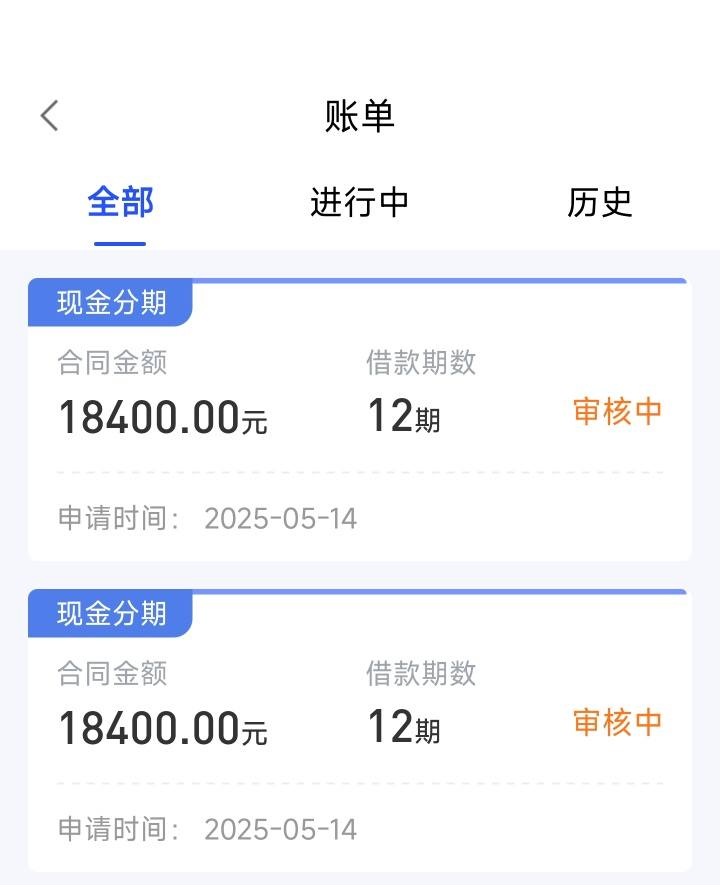Click 18400.00元 amount in second card
Screen dimensions: 720x885
click(163, 728)
